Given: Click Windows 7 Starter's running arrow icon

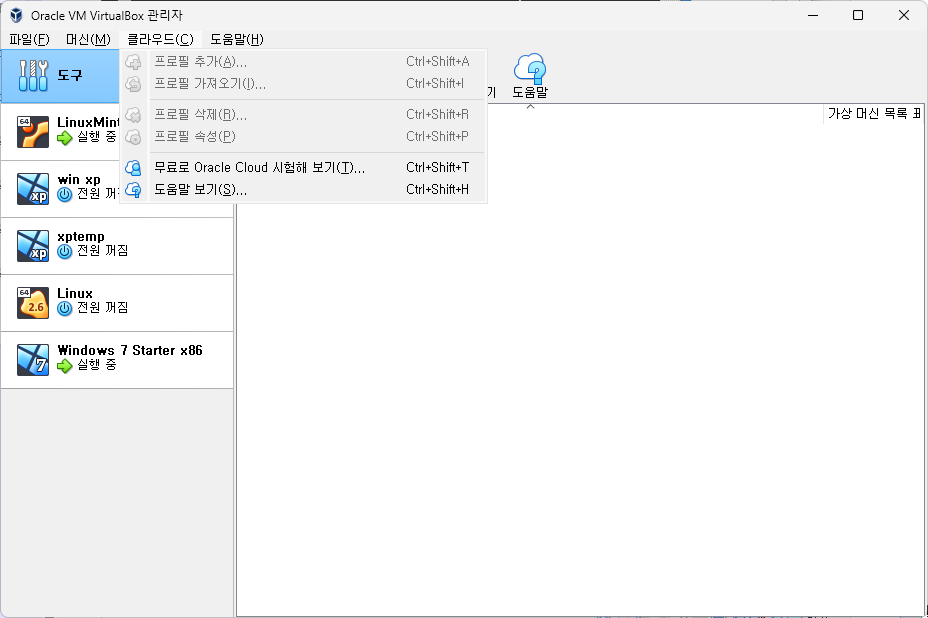Looking at the screenshot, I should point(65,366).
